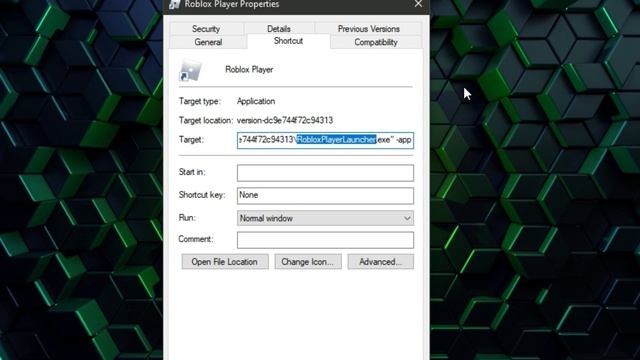The width and height of the screenshot is (640, 360).
Task: Open the Compatibility tab
Action: pos(376,42)
